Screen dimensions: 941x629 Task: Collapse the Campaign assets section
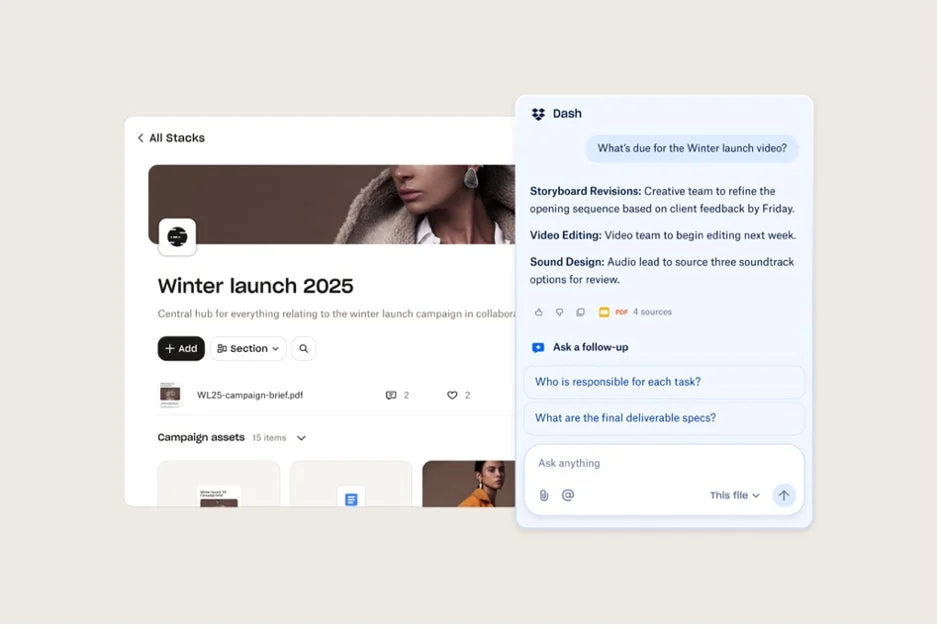[301, 437]
